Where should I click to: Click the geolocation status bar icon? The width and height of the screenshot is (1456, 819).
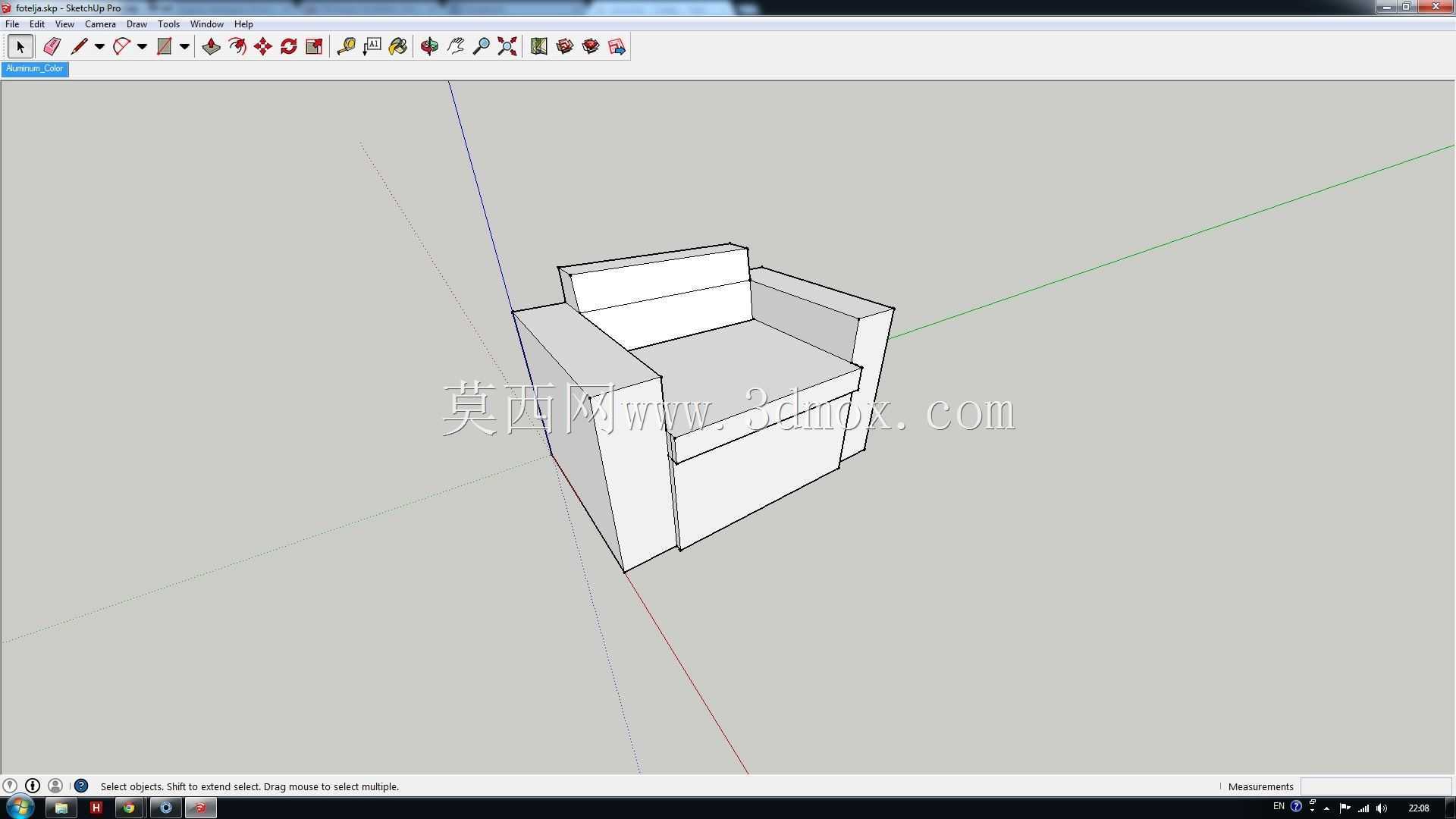pos(10,786)
